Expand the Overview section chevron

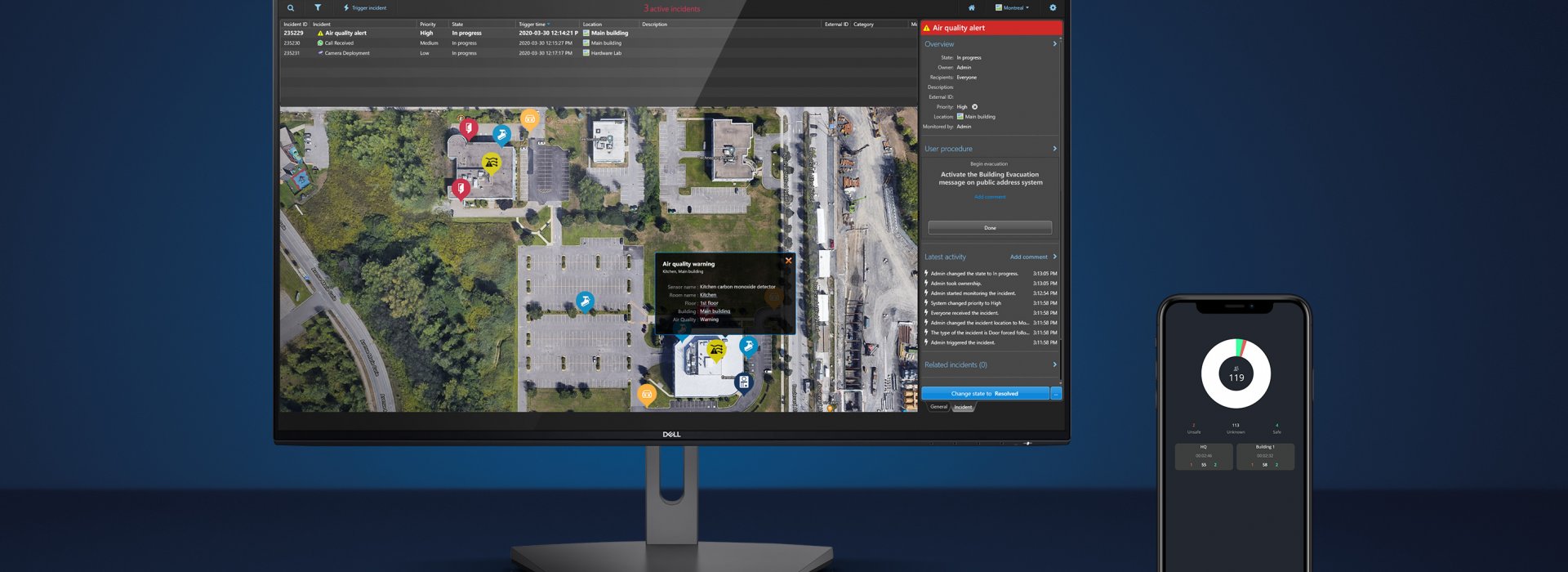coord(1054,44)
